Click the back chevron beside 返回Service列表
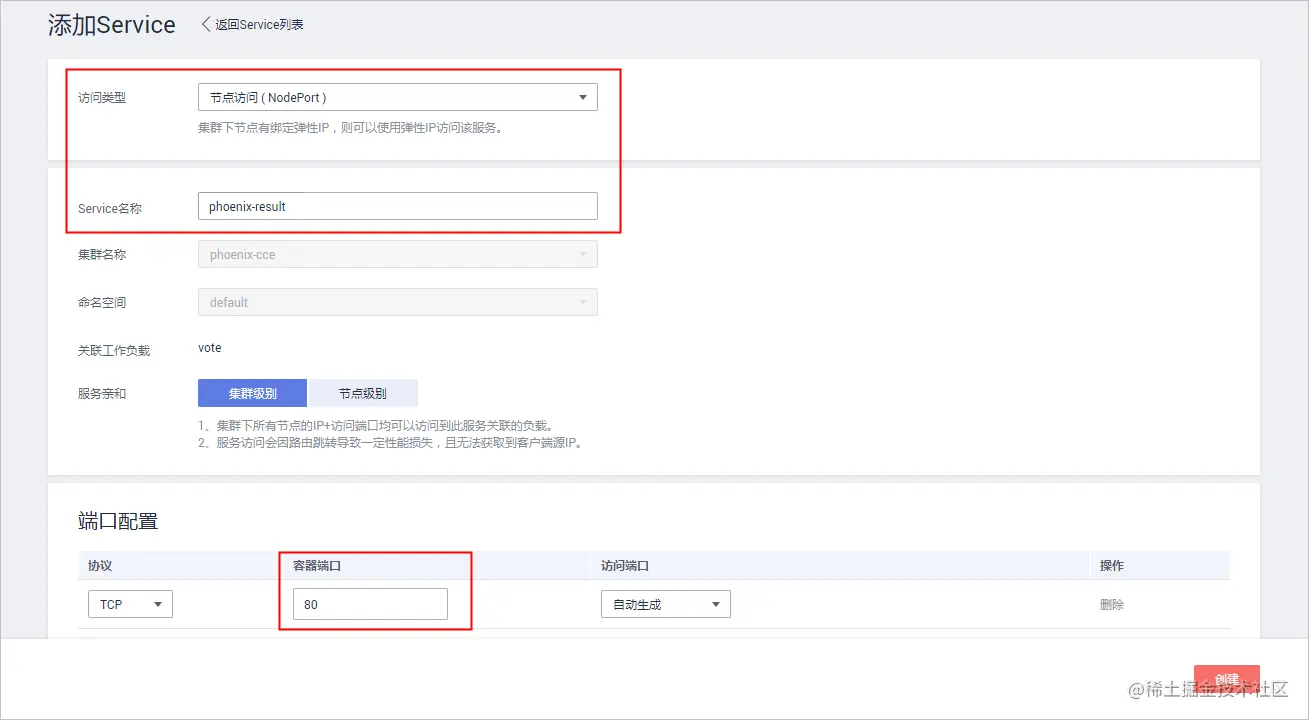 [206, 25]
